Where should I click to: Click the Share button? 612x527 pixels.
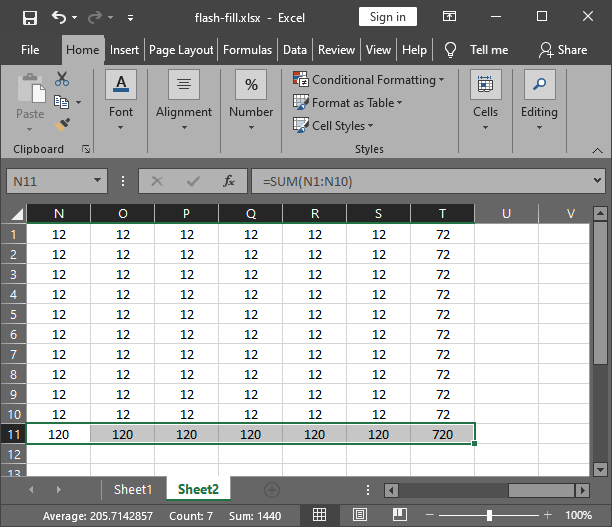click(x=563, y=50)
